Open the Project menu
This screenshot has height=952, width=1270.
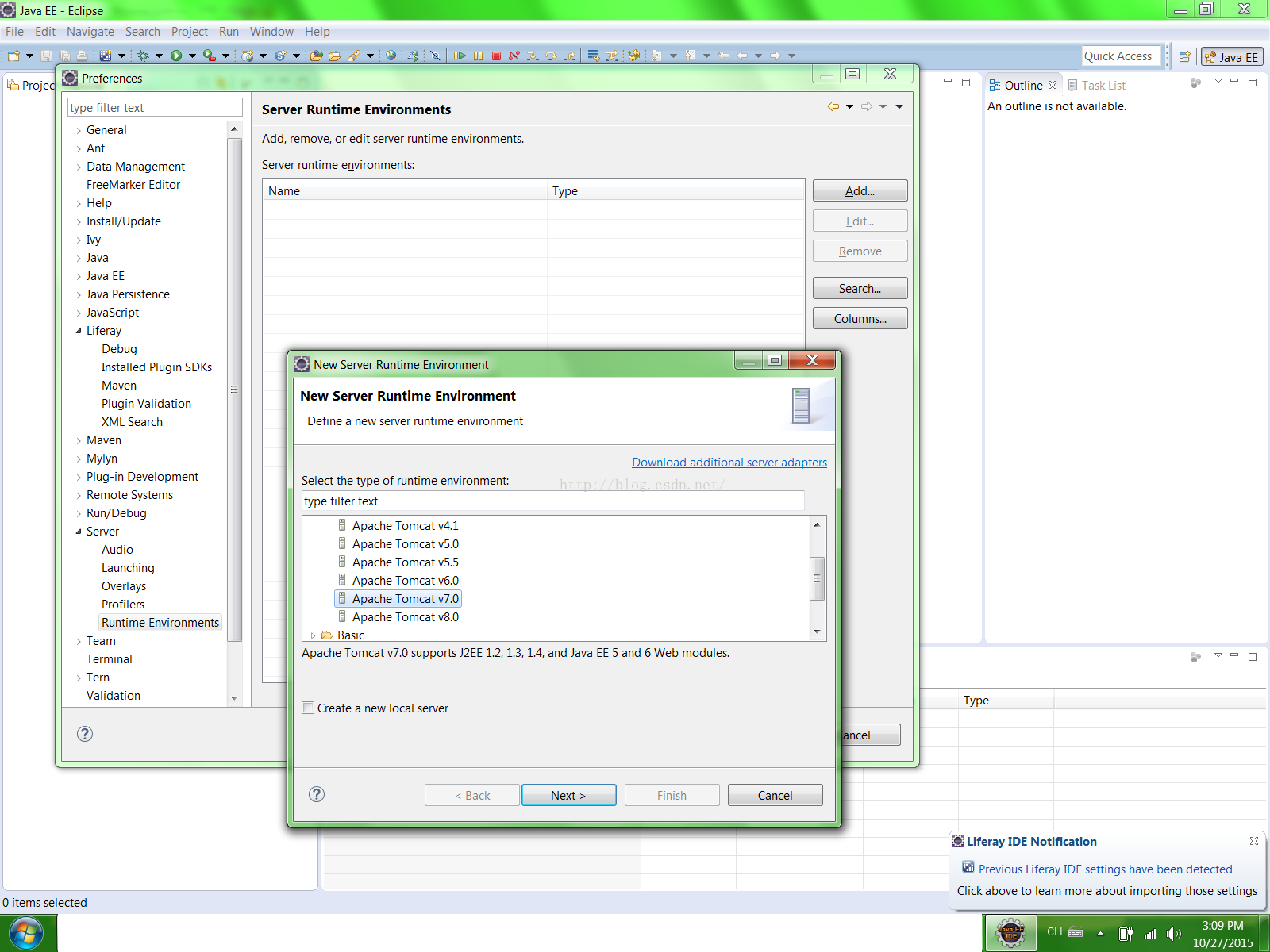click(x=190, y=32)
